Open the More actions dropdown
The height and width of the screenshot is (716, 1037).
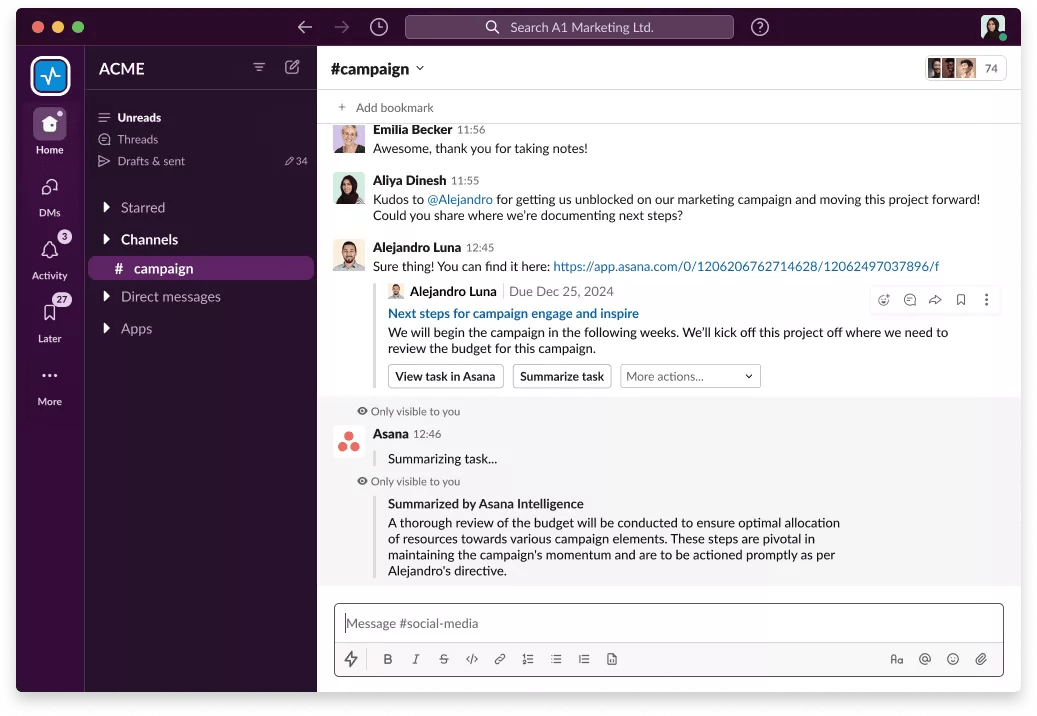pyautogui.click(x=690, y=376)
